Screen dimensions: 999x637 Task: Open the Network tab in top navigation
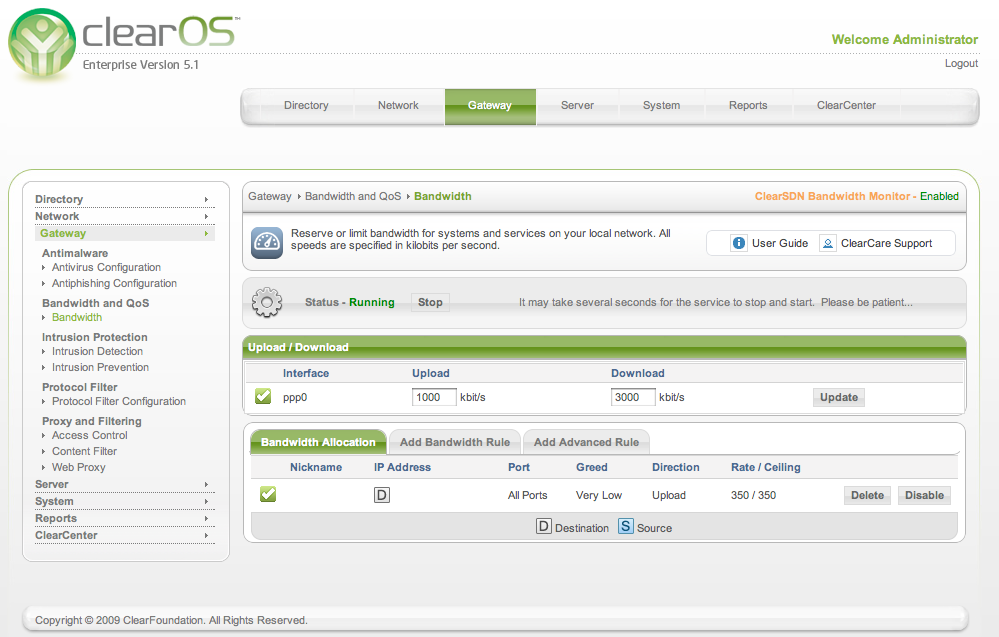click(x=398, y=105)
